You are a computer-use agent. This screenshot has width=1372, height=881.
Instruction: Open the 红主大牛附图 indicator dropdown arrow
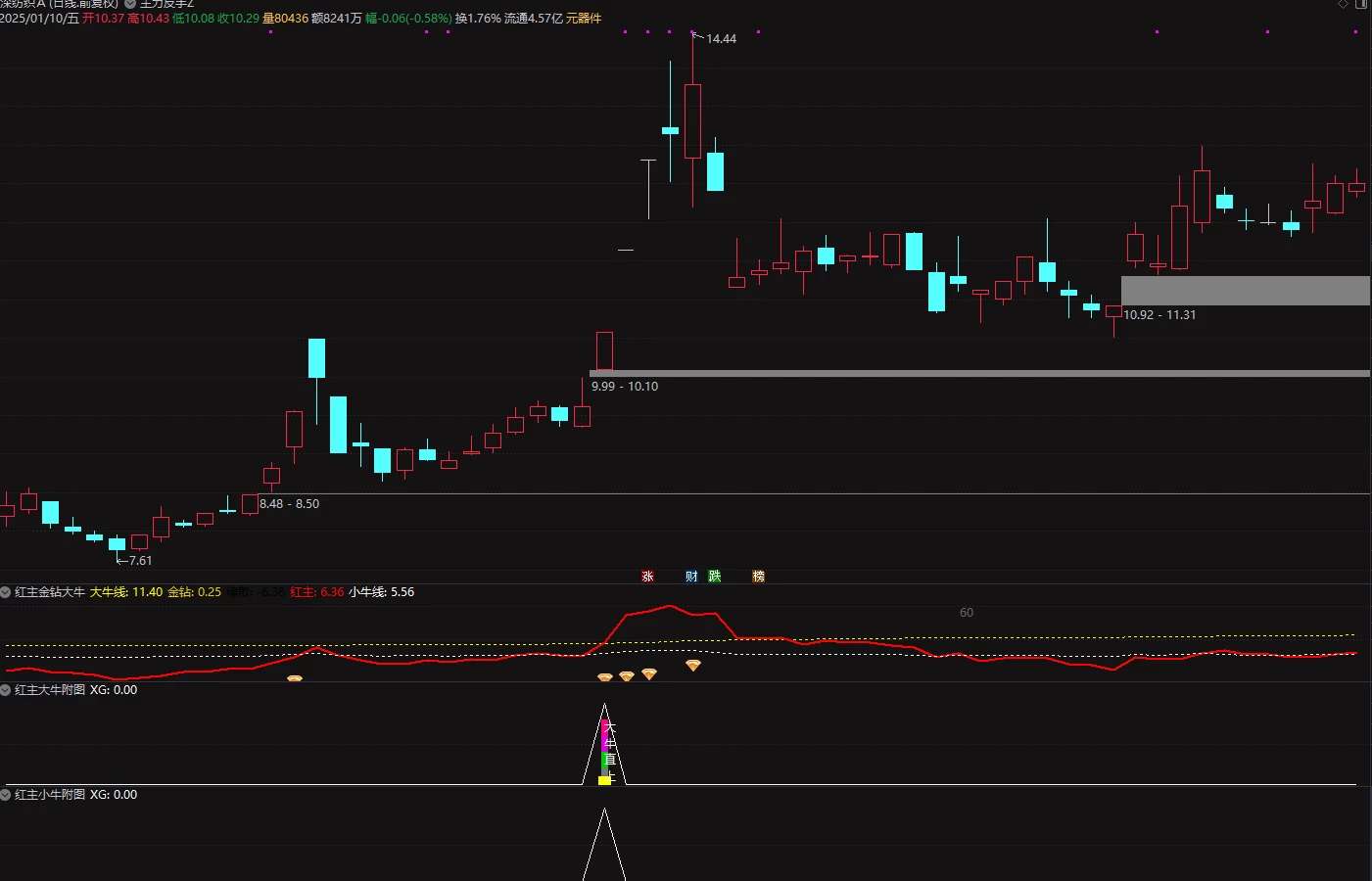[x=6, y=690]
